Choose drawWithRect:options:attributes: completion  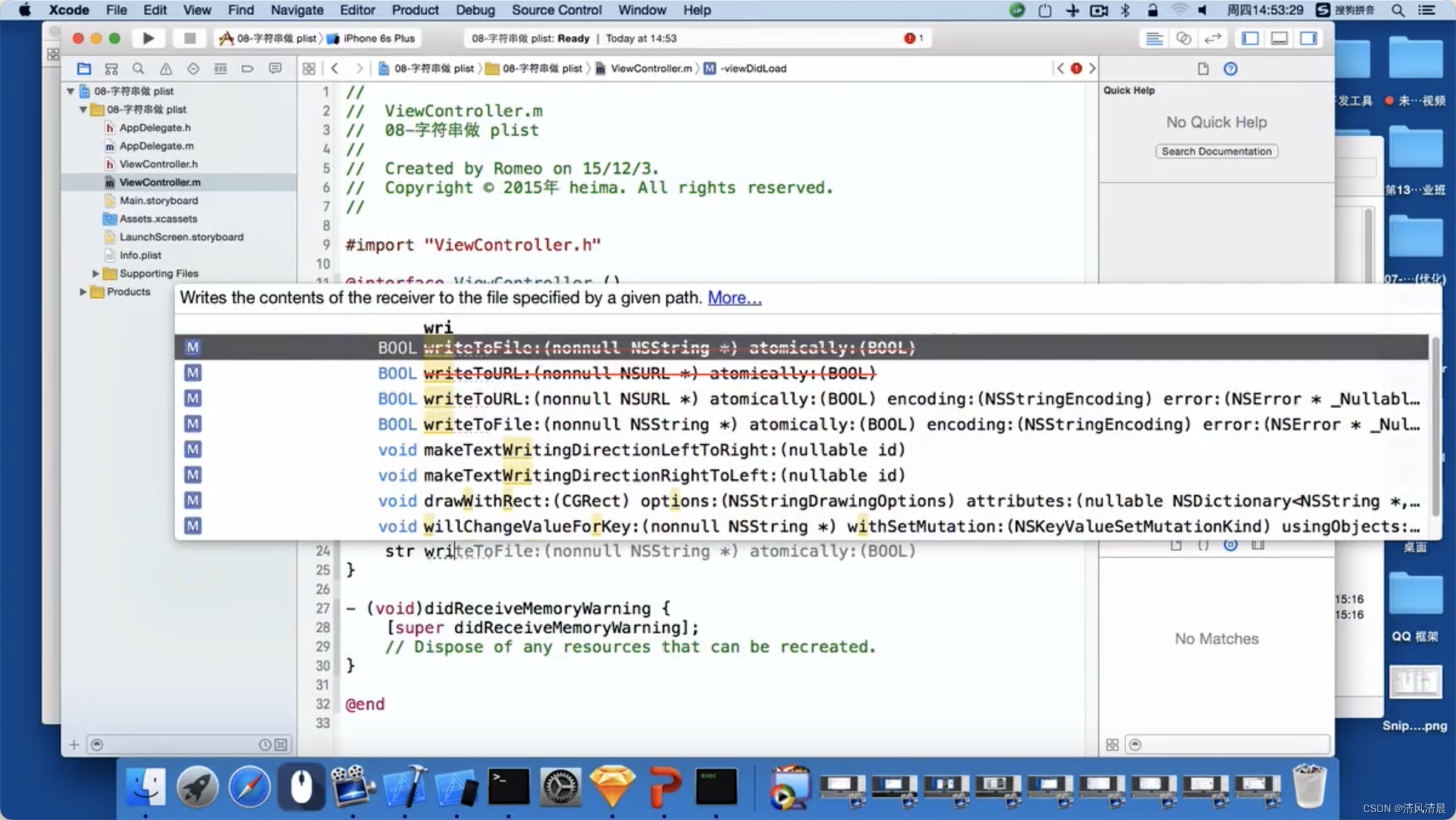(802, 500)
